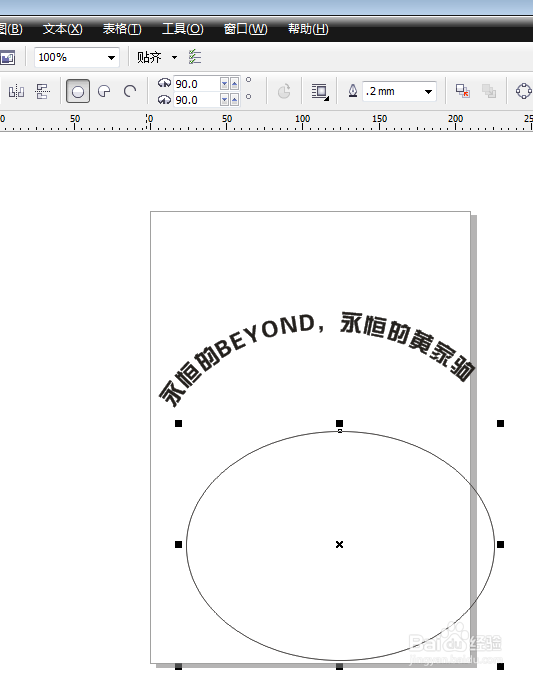The image size is (533, 679).
Task: Click the change direction icon
Action: tap(284, 91)
